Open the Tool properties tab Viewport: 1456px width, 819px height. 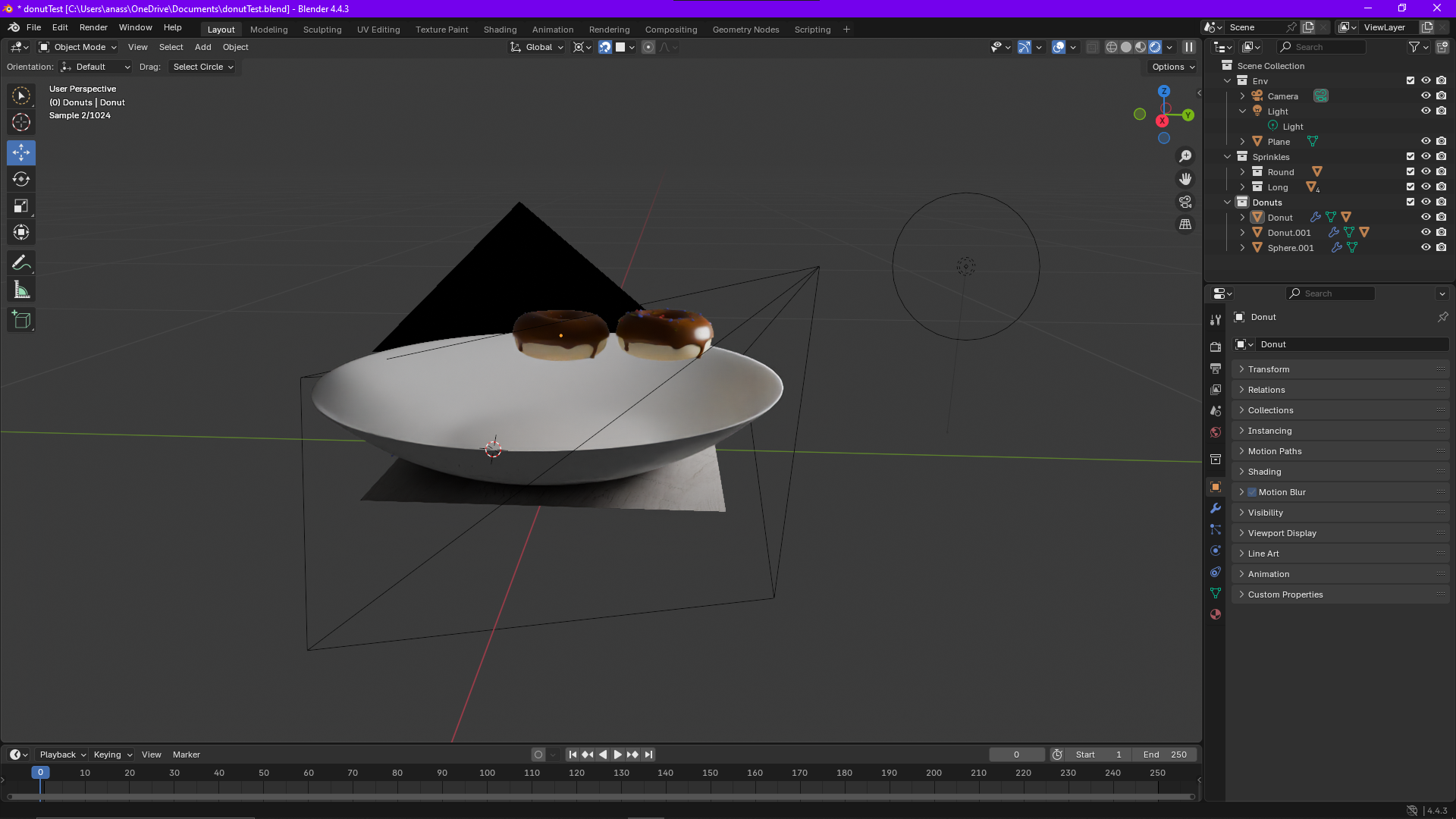click(x=1216, y=320)
